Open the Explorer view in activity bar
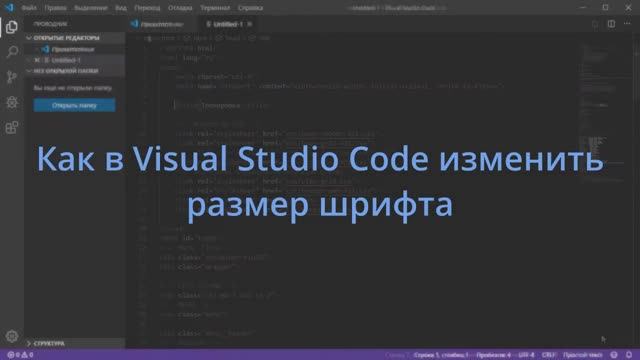Screen dimensions: 640x360 pos(12,27)
